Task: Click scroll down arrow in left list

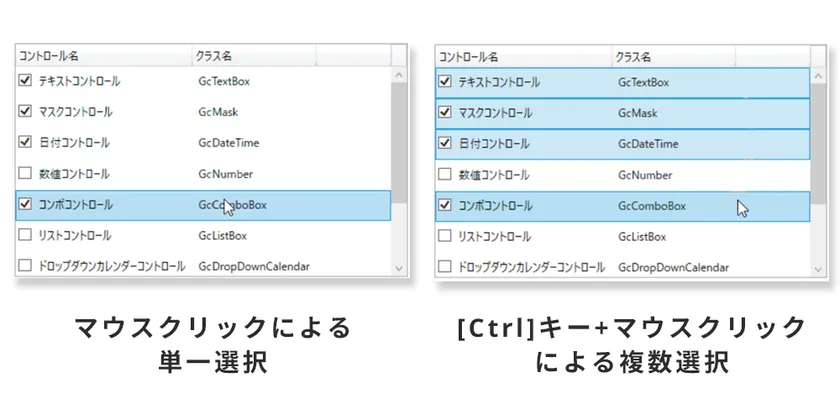Action: pyautogui.click(x=399, y=267)
